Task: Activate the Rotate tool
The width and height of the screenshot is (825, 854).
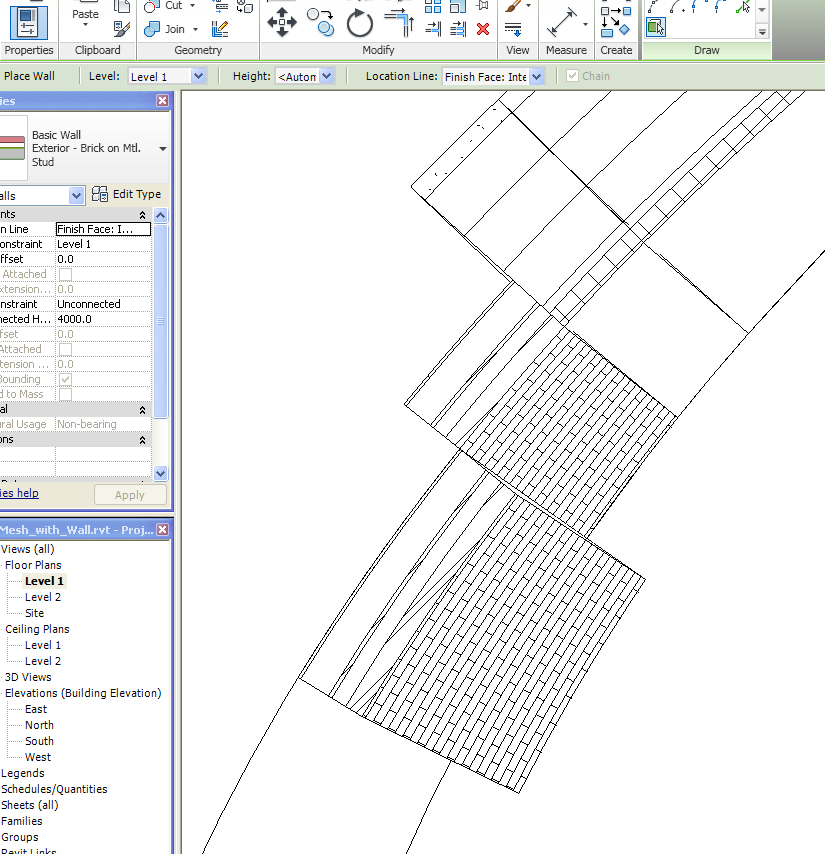Action: point(359,22)
